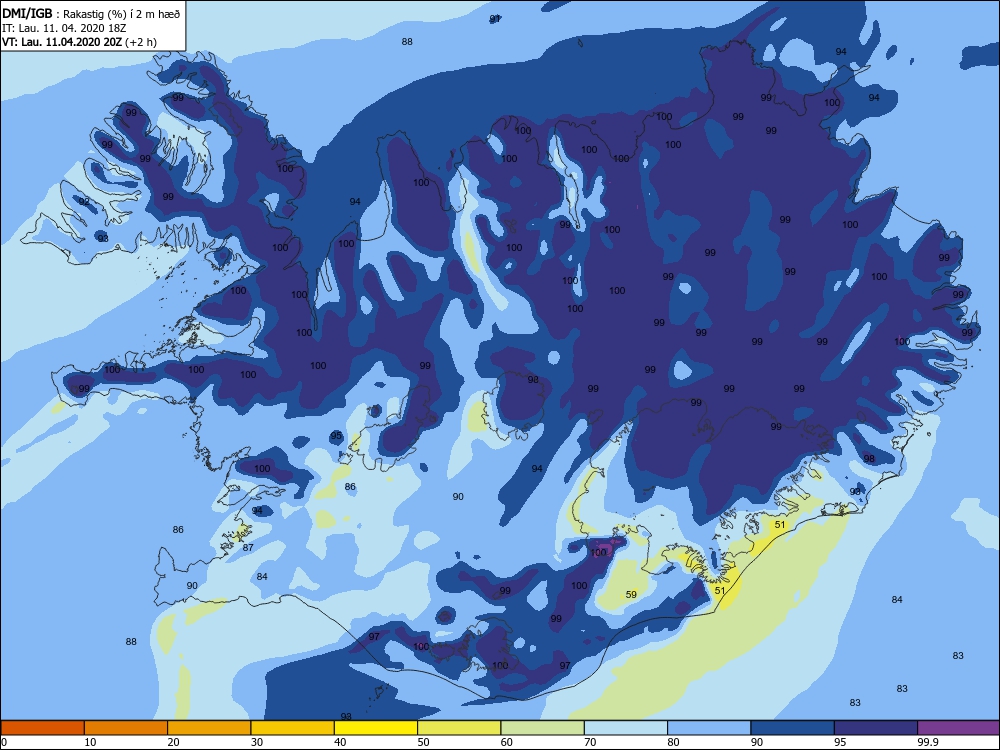Click the light blue 80–90 legend swatch
Image resolution: width=1000 pixels, height=750 pixels.
(x=709, y=728)
